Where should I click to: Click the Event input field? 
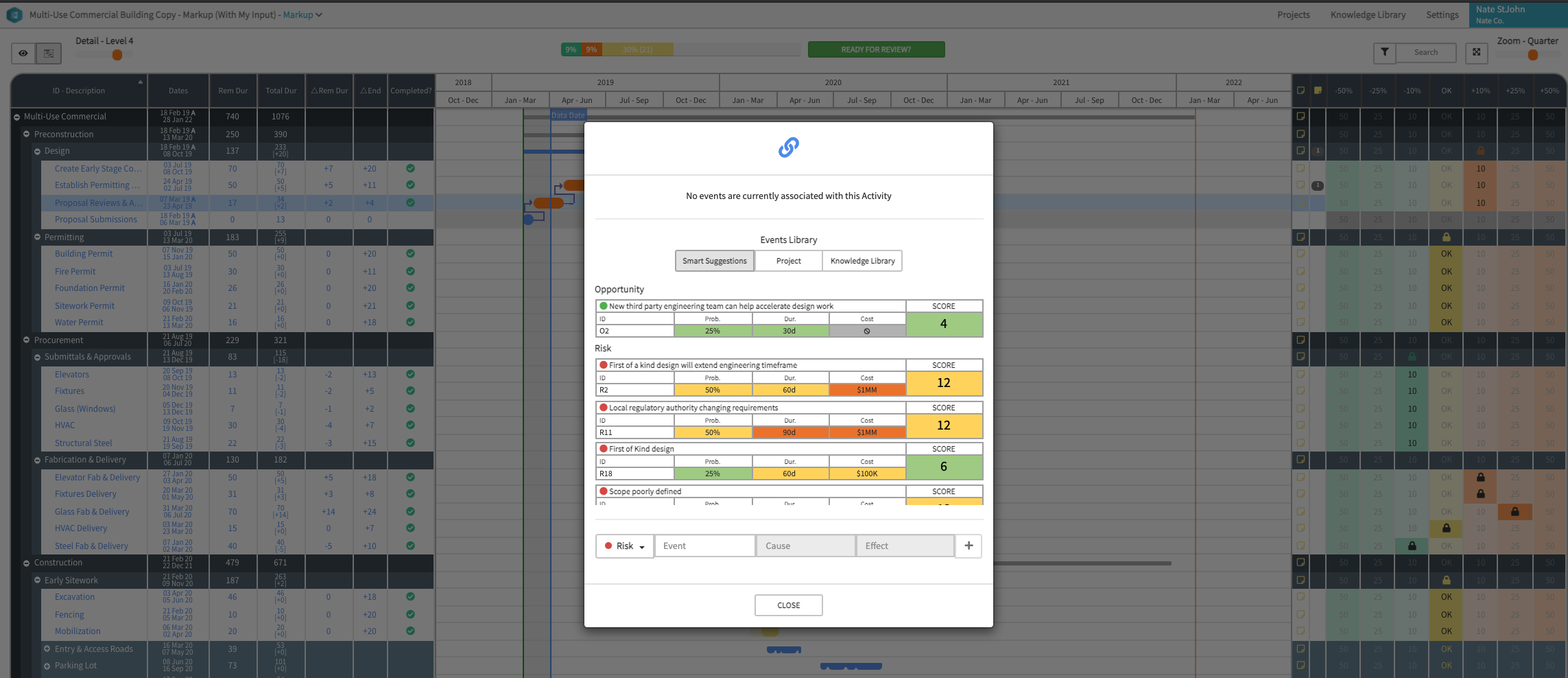coord(704,546)
